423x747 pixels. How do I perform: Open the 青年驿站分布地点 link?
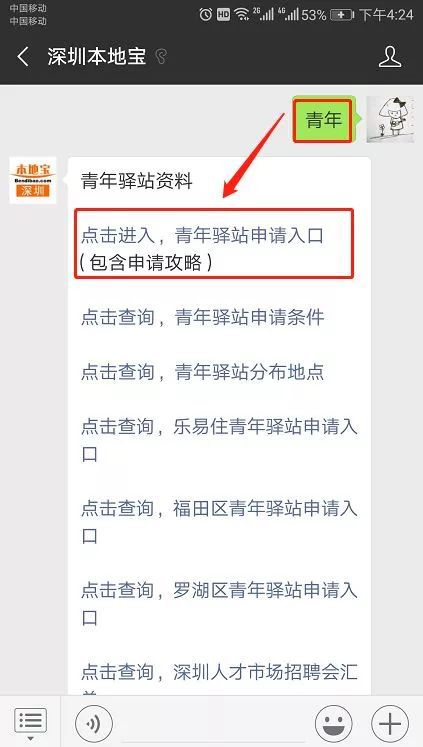(x=203, y=372)
